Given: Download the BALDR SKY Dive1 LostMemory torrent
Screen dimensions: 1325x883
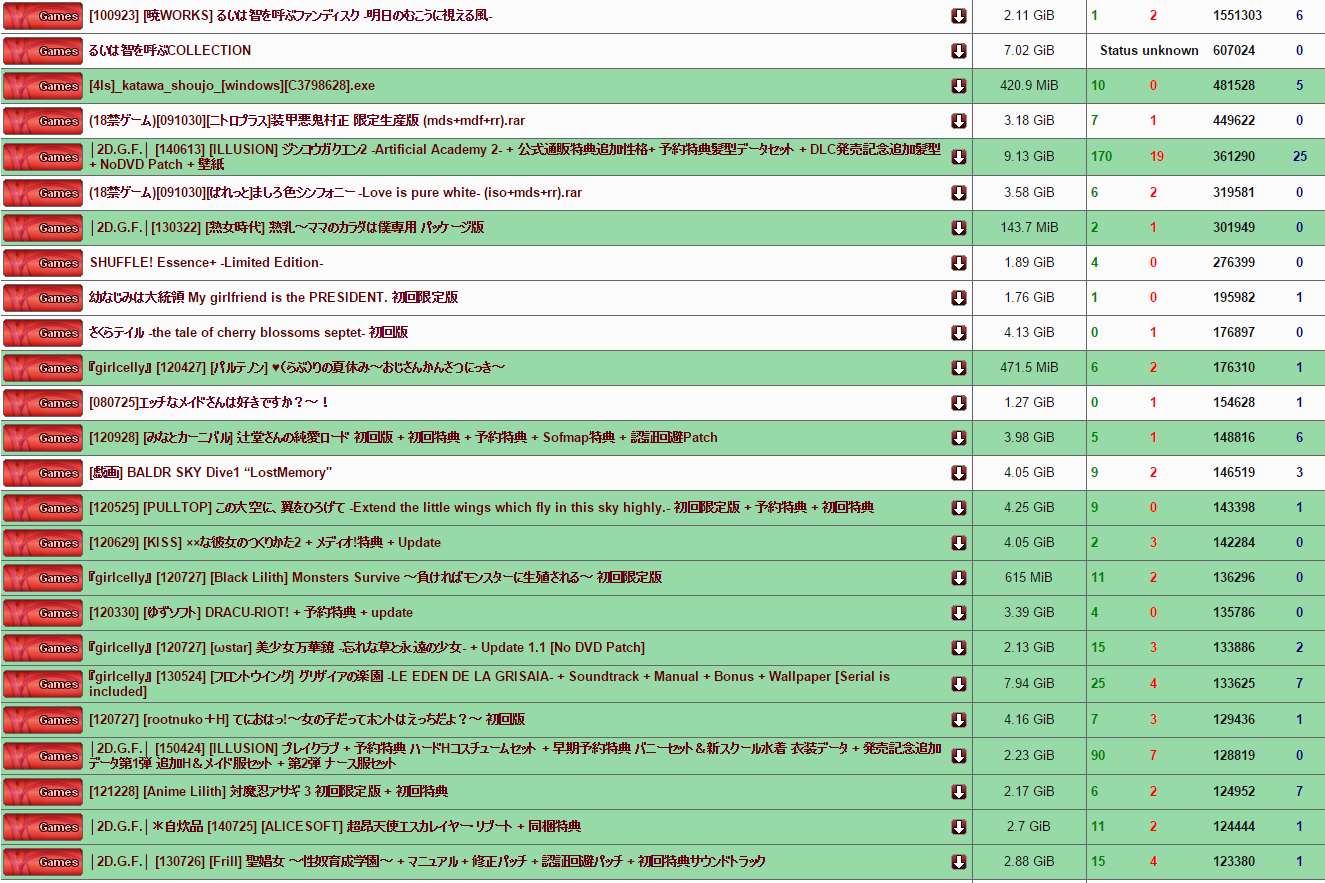Looking at the screenshot, I should (959, 473).
